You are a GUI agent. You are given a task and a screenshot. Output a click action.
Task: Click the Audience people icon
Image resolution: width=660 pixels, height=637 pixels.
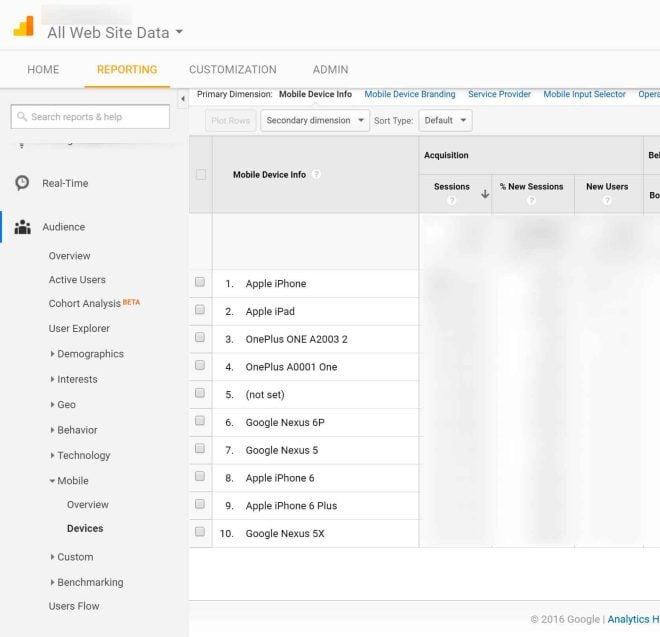coord(23,227)
